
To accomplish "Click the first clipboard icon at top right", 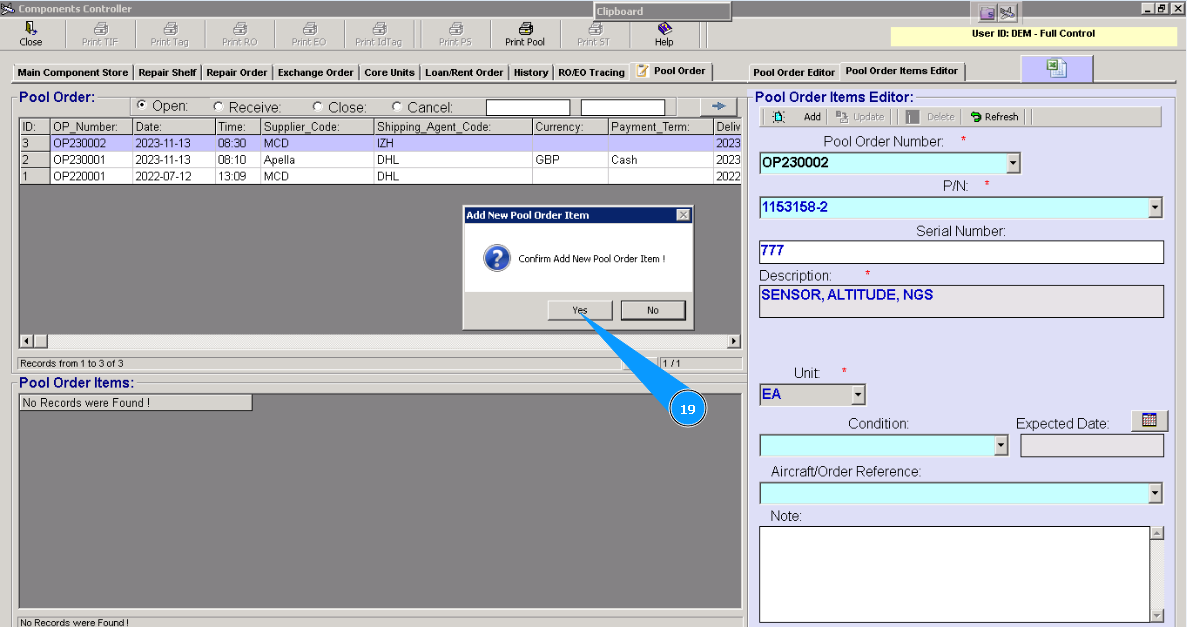I will (987, 13).
